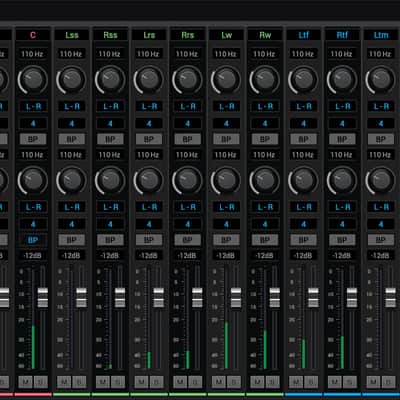Open first-filter L-R dropdown on Lss channel
Image resolution: width=400 pixels, height=400 pixels.
point(72,107)
